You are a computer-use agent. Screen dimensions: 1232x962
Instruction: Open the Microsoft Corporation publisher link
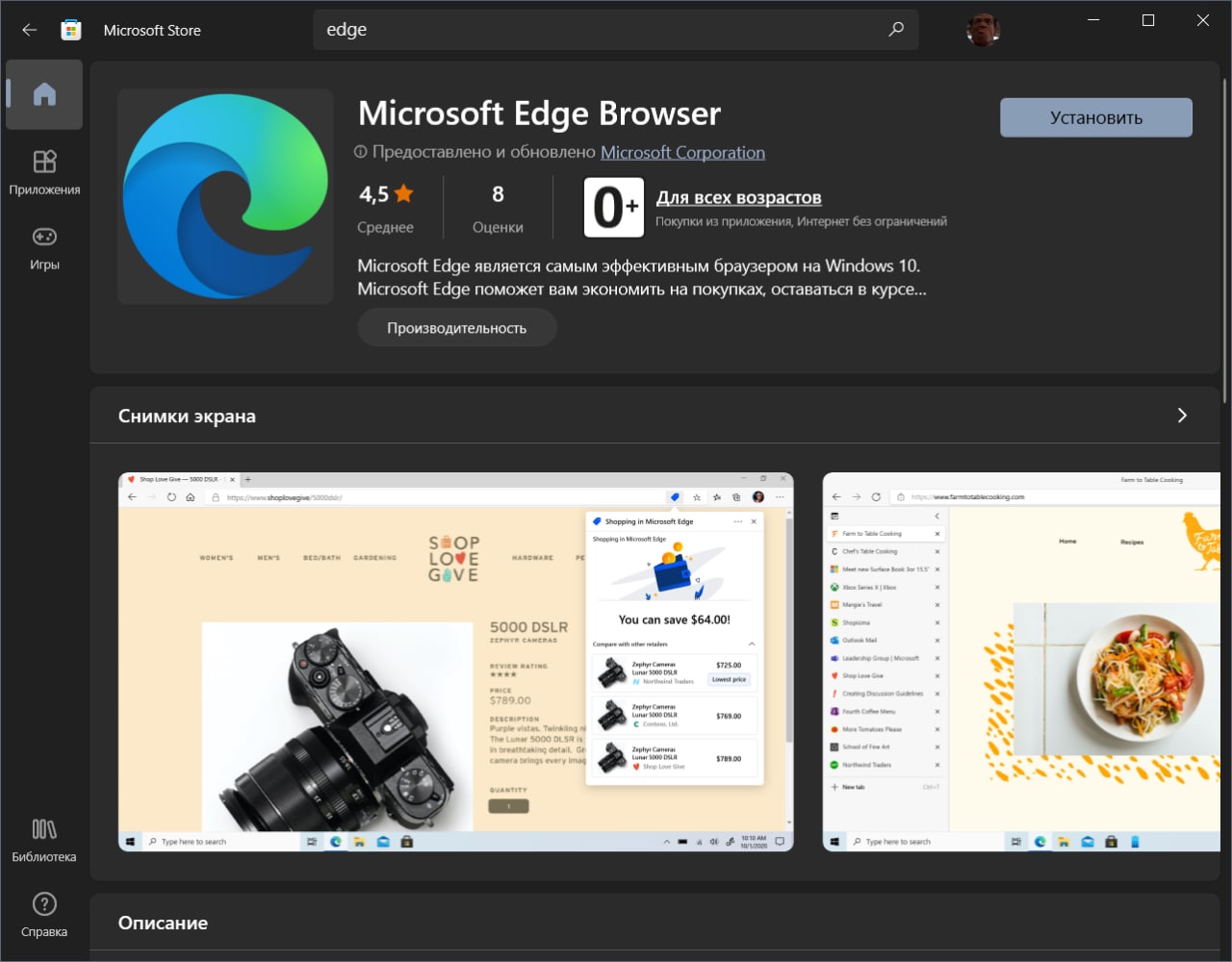[682, 152]
